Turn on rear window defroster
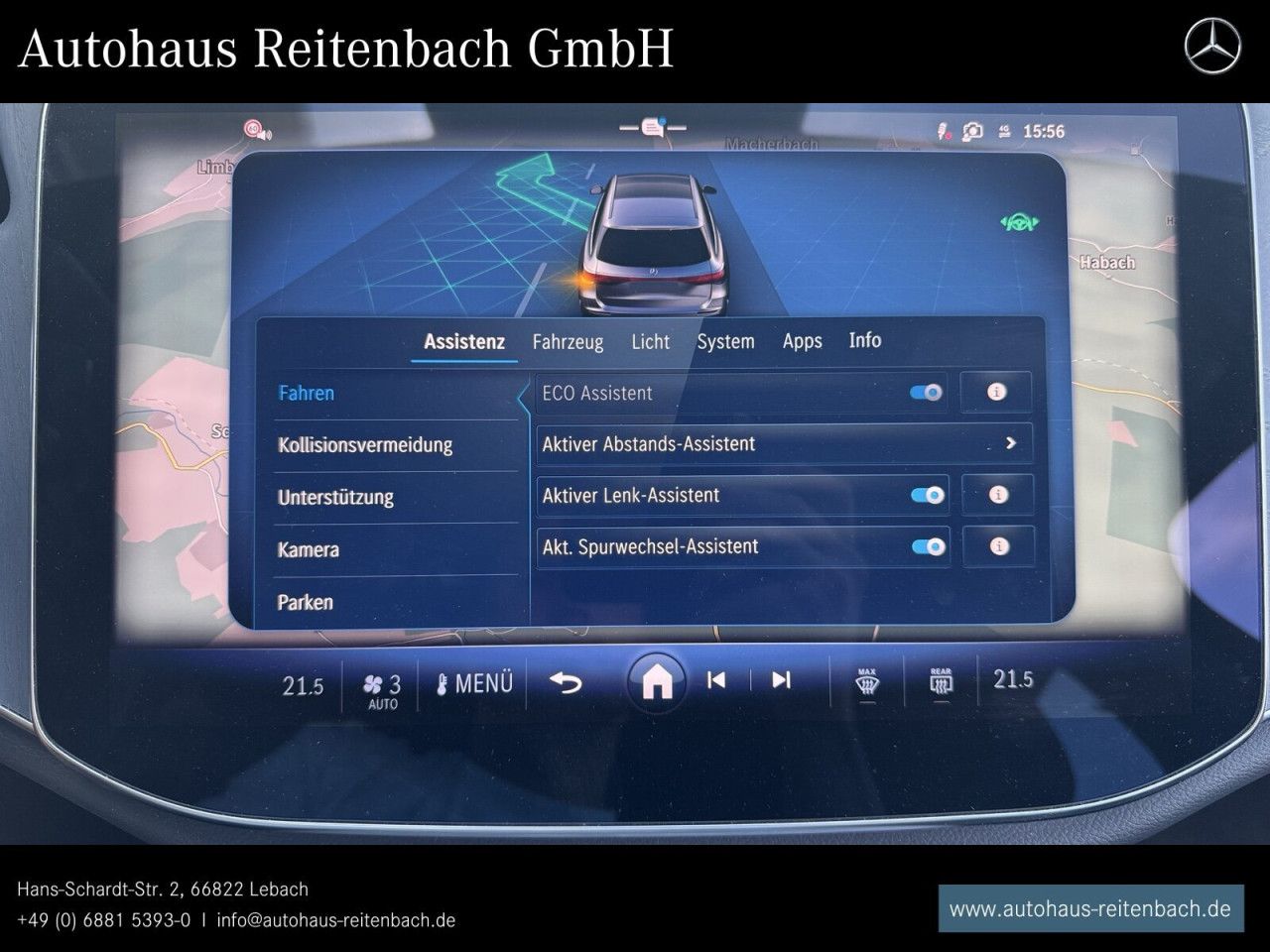 coord(941,682)
